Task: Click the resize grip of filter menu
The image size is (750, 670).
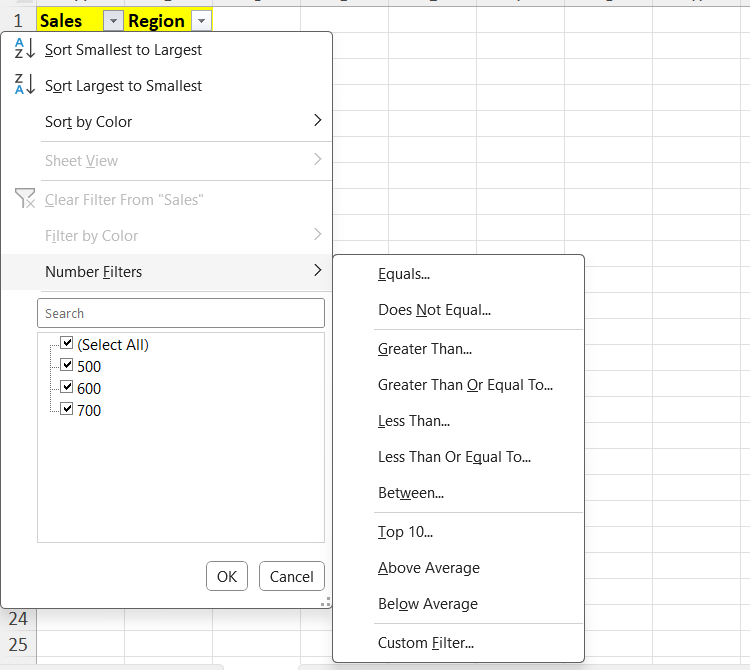Action: point(326,602)
